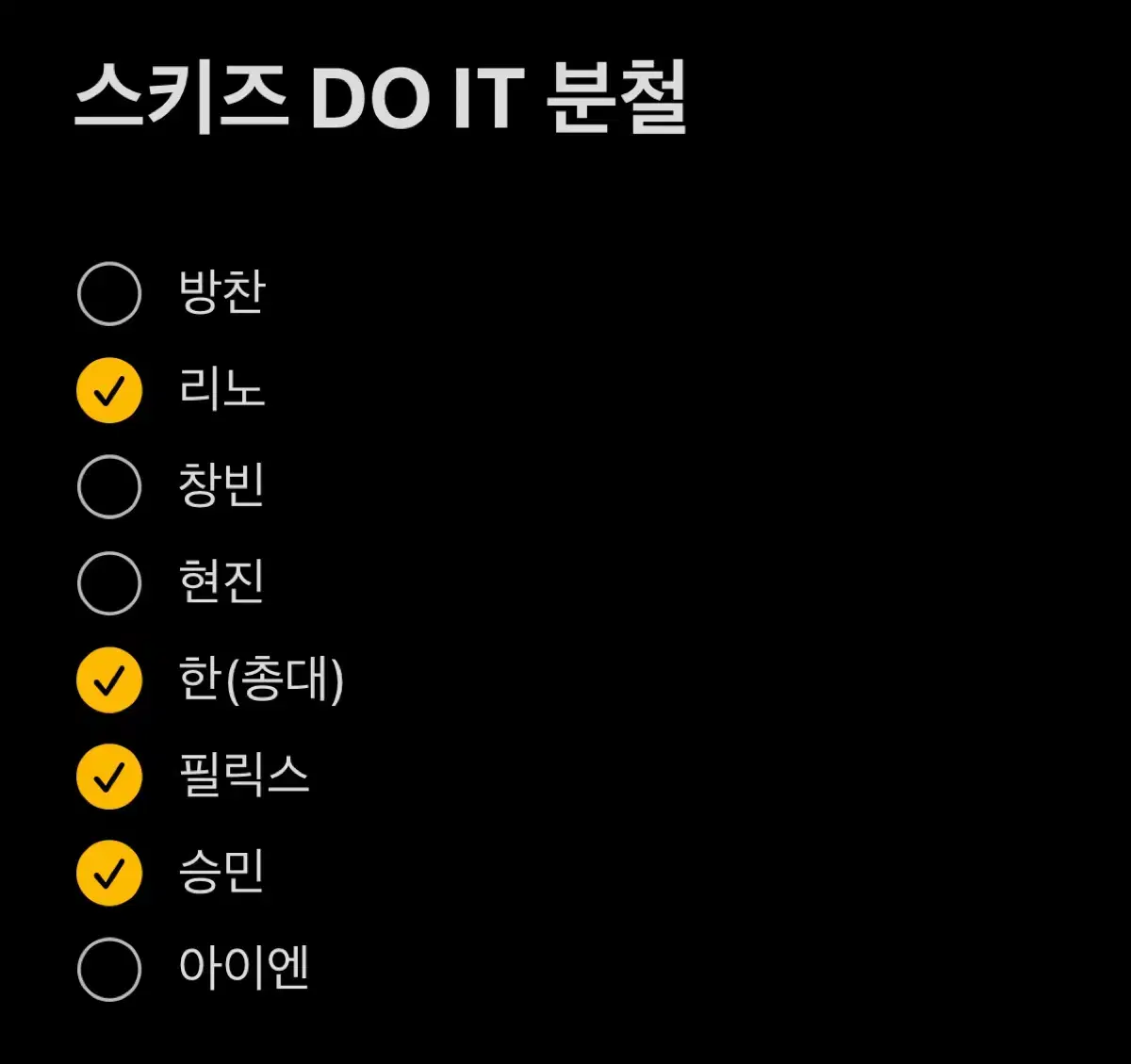
Task: Enable the 현진 option circle
Action: [x=109, y=583]
